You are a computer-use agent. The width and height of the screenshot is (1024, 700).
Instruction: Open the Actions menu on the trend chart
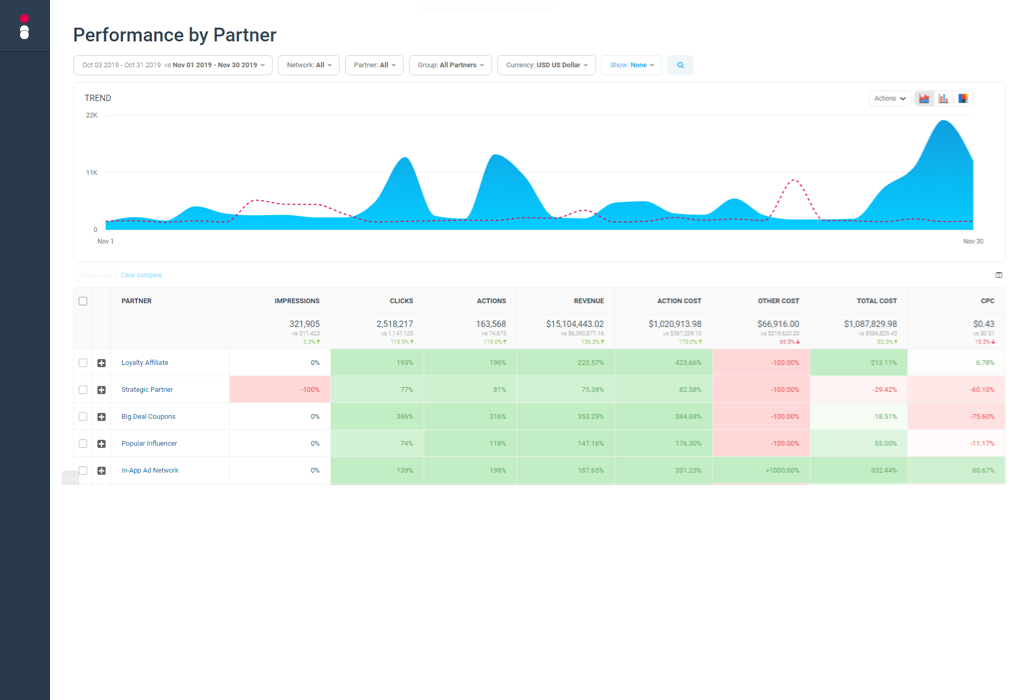click(888, 98)
